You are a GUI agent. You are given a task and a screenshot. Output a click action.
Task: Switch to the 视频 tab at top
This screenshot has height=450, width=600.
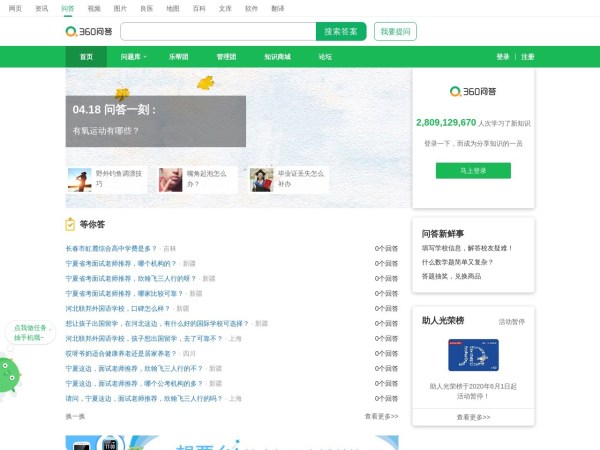click(x=94, y=7)
